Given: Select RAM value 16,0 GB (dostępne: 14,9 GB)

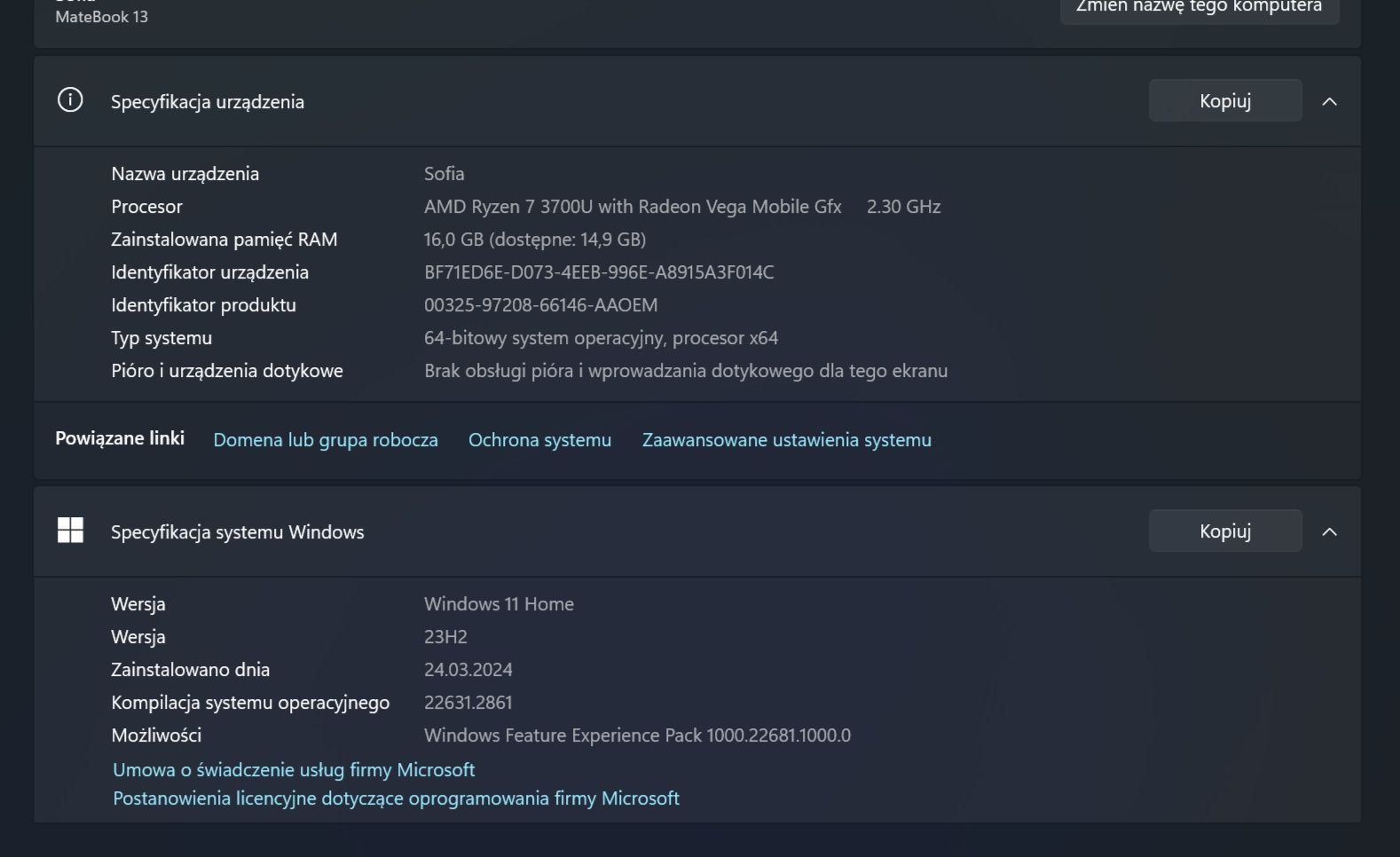Looking at the screenshot, I should click(x=535, y=240).
